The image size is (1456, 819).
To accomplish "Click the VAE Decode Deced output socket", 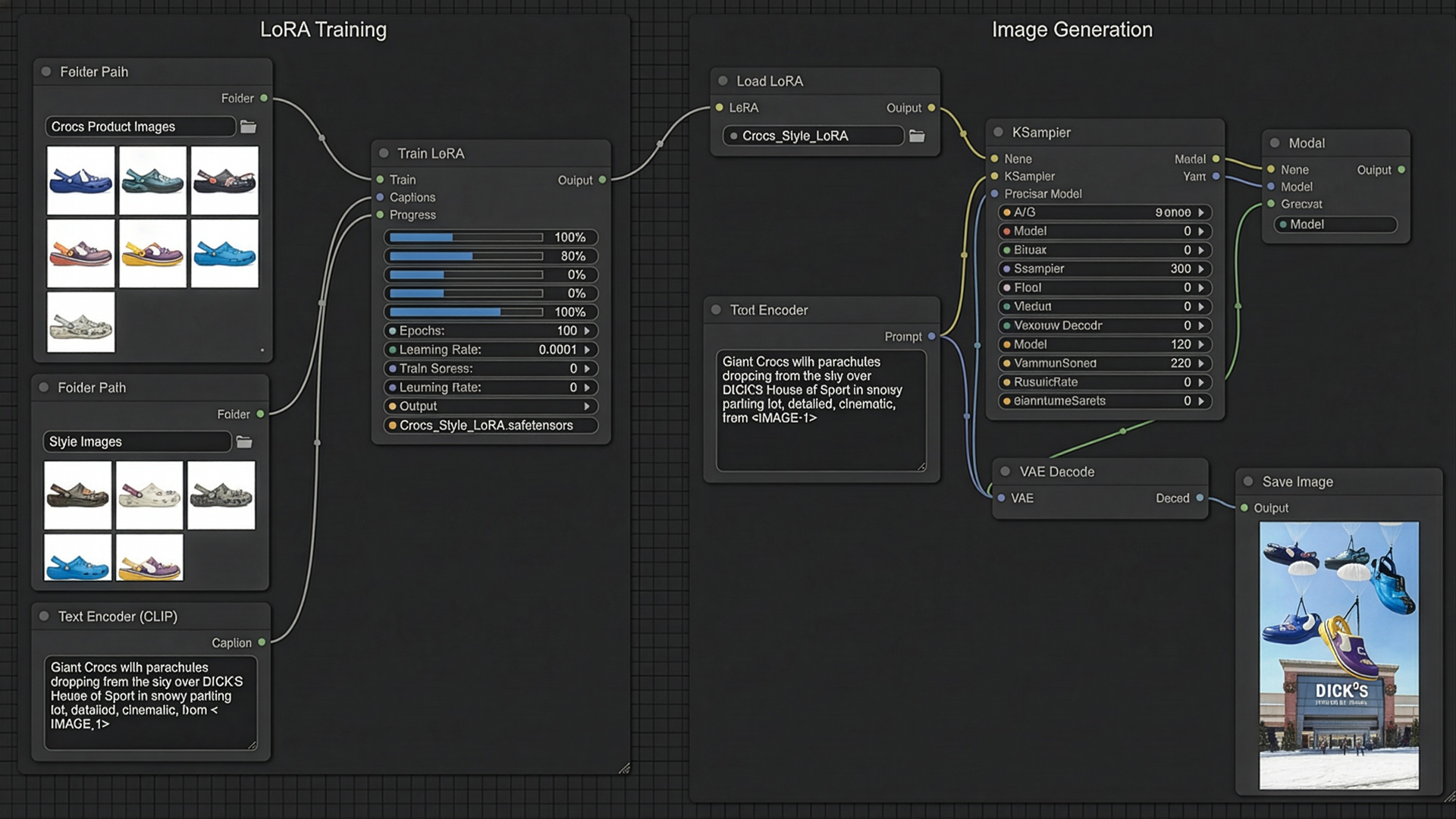I will tap(1200, 498).
